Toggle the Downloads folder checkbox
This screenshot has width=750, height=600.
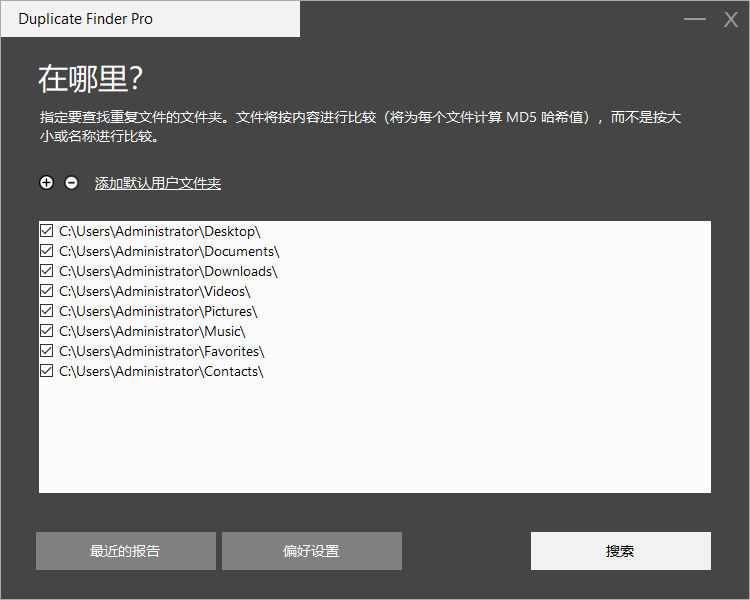[46, 271]
